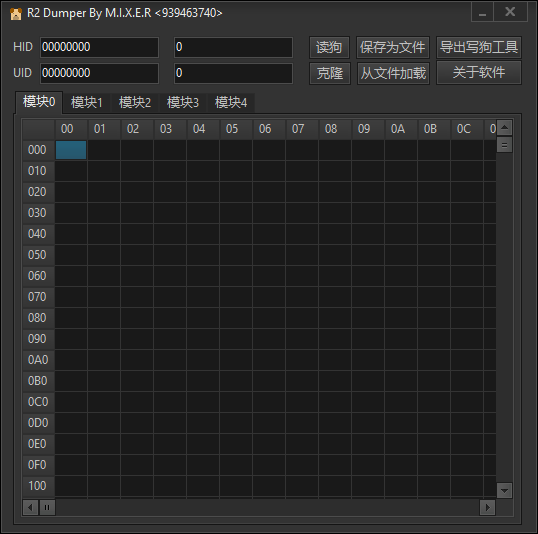Click the 从文件加载 button

click(393, 73)
